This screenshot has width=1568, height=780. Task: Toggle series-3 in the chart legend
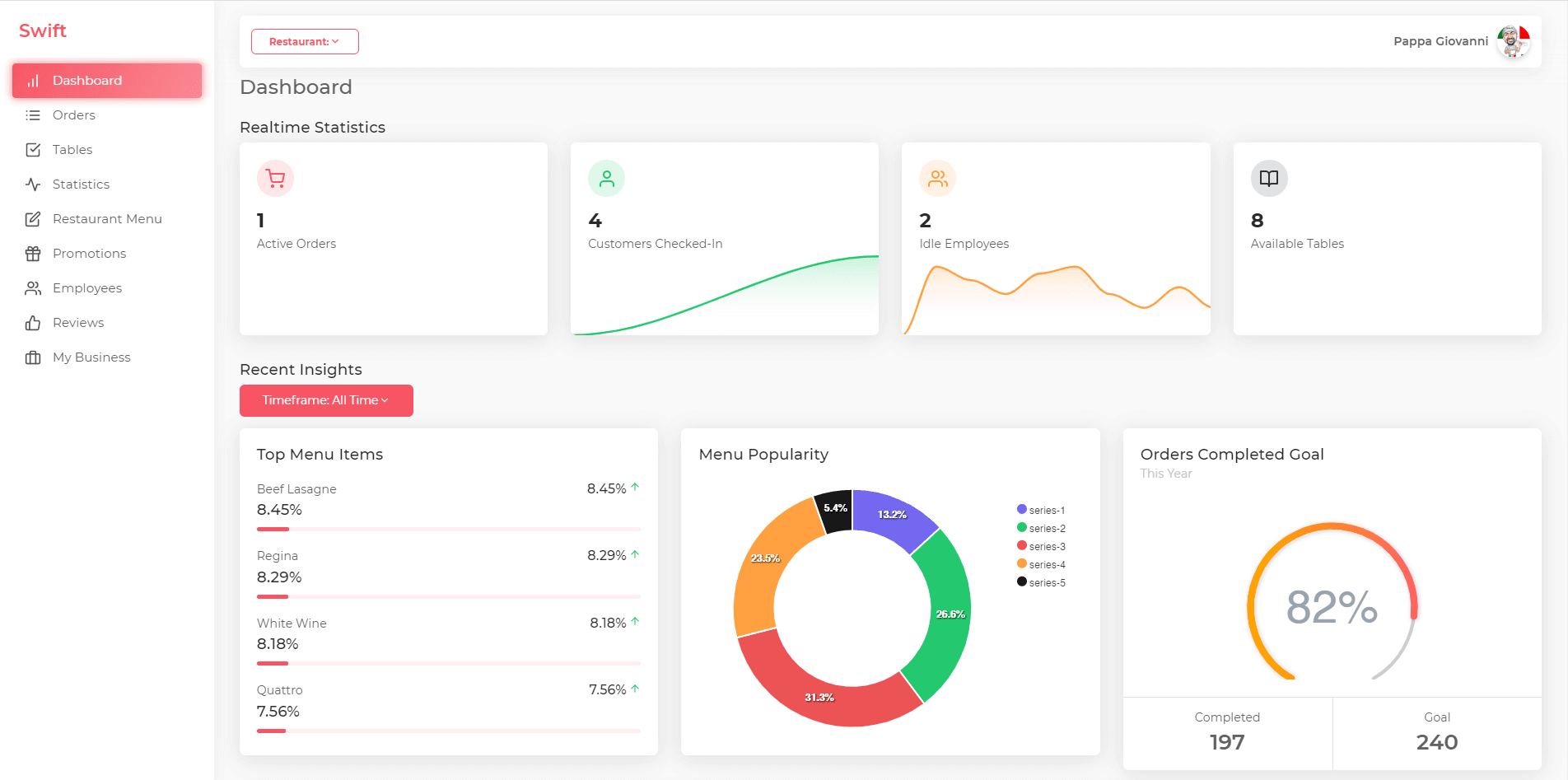pos(1041,546)
